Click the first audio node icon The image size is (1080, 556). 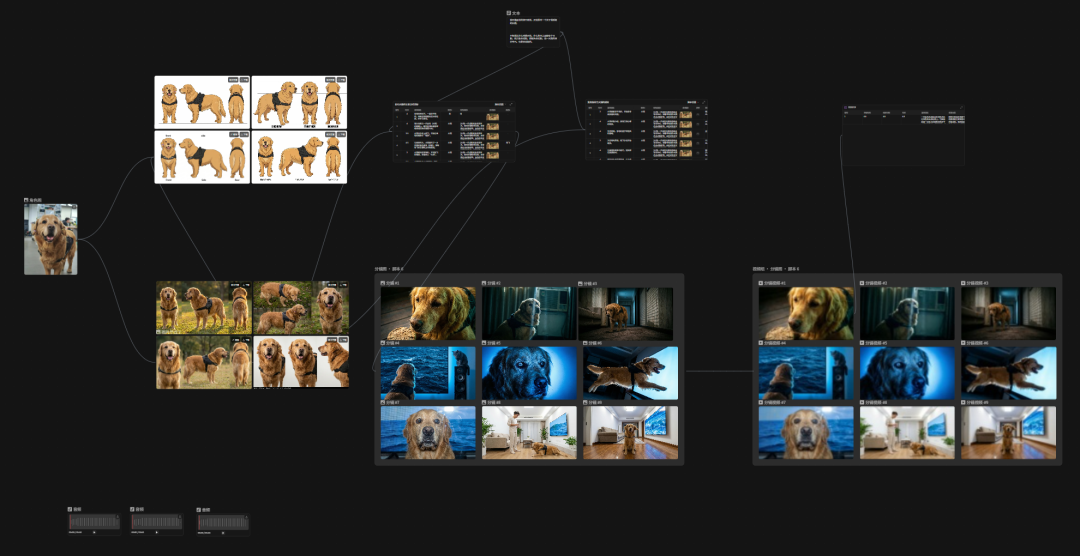tap(70, 509)
